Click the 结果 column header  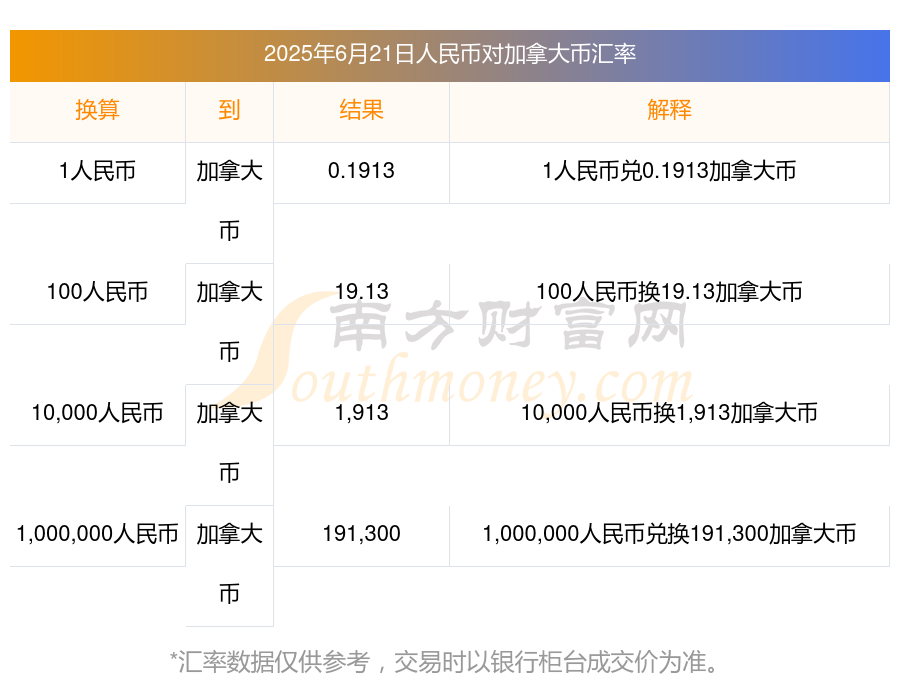(361, 110)
